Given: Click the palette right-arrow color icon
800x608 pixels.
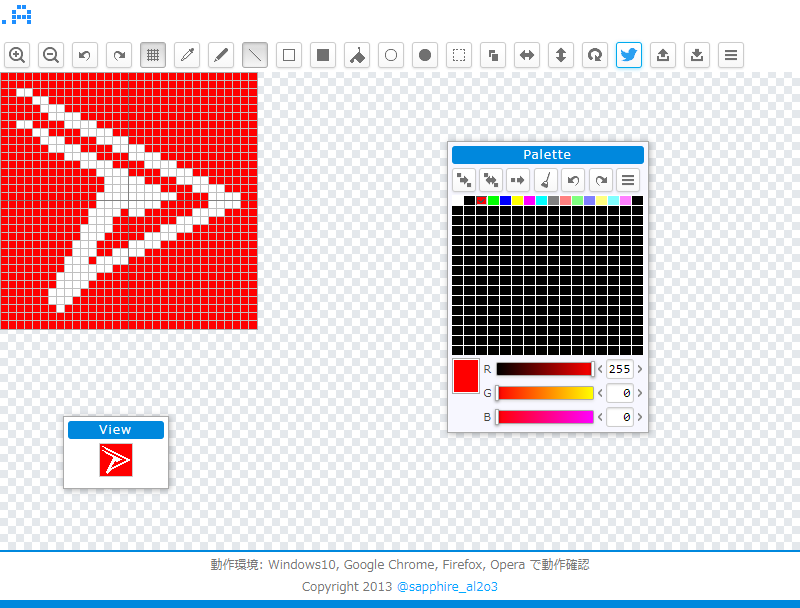Looking at the screenshot, I should click(518, 180).
